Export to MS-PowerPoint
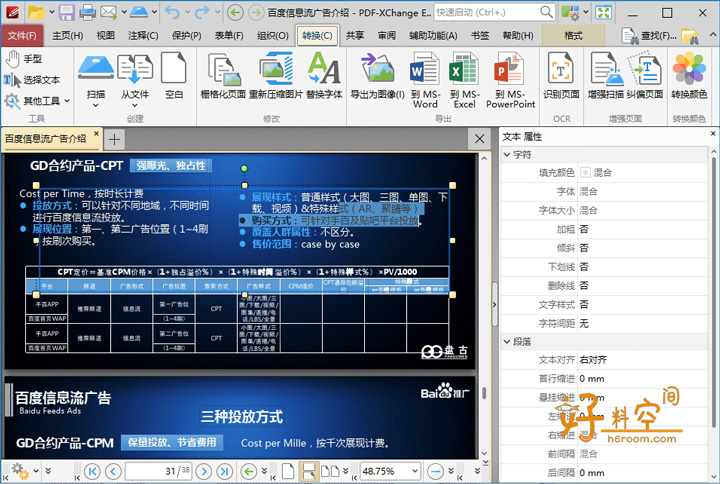720x484 pixels. [x=511, y=81]
